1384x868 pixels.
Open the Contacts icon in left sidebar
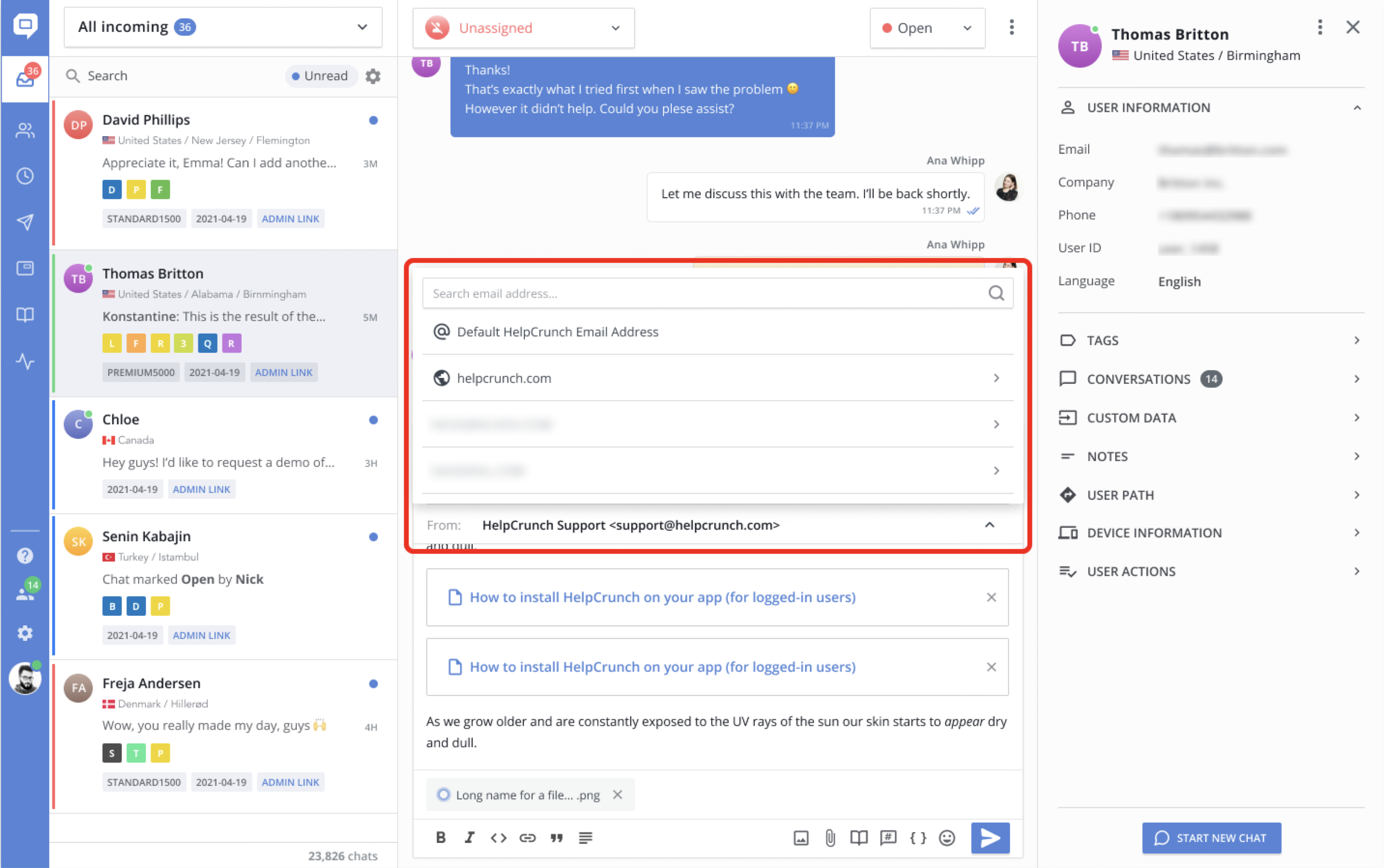click(x=25, y=130)
